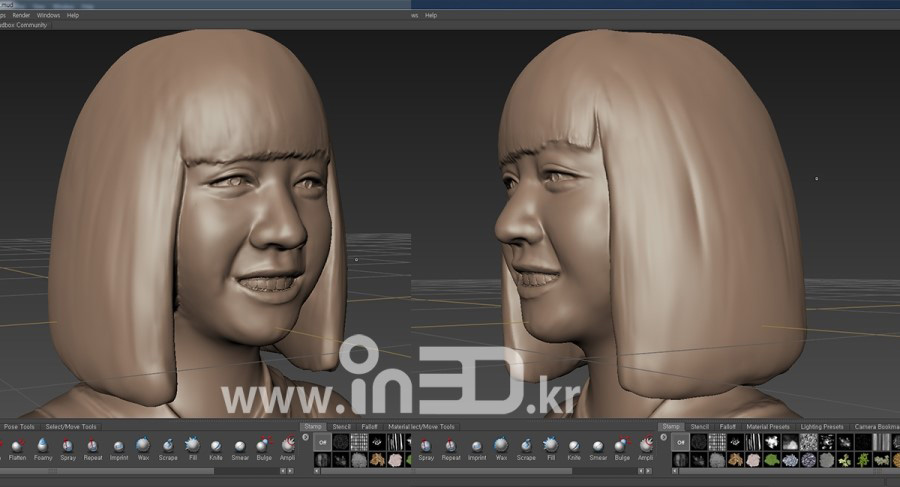This screenshot has height=487, width=900.
Task: Open the Help menu in the left window
Action: click(73, 16)
